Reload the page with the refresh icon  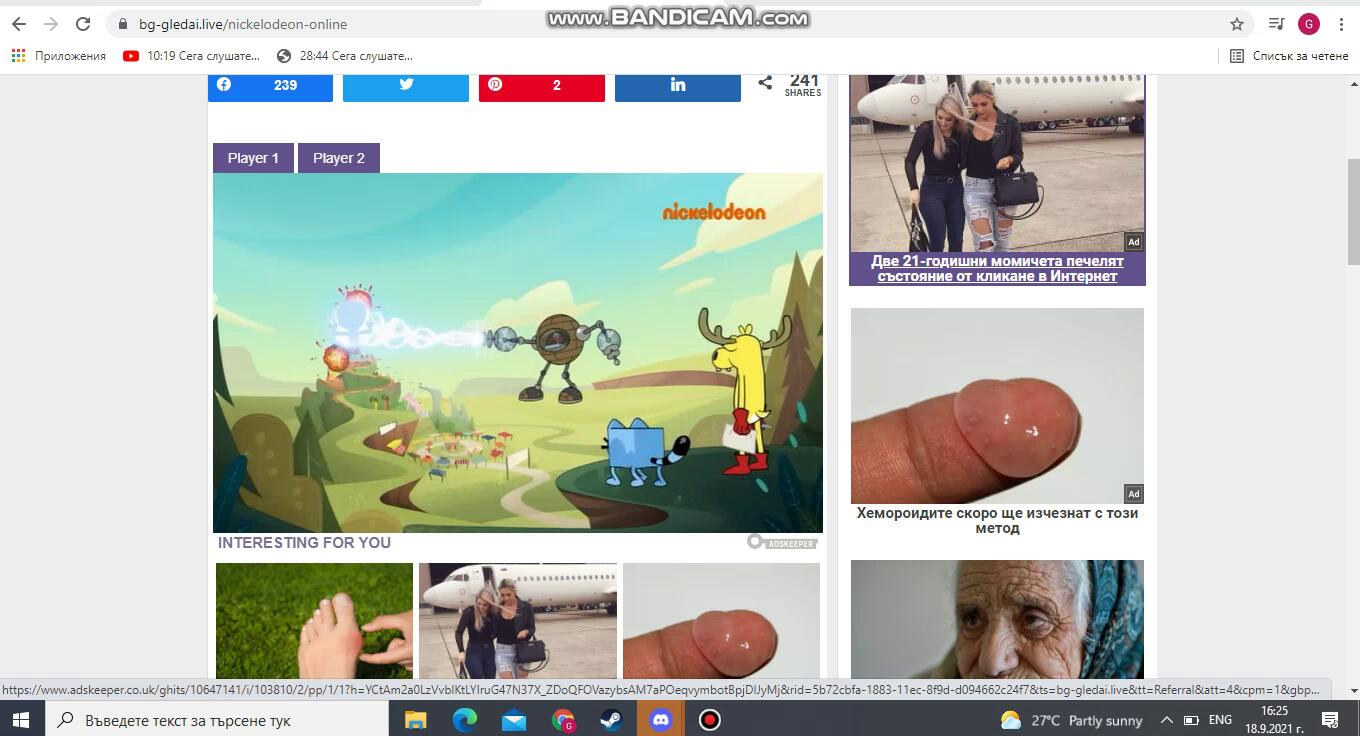[x=83, y=24]
